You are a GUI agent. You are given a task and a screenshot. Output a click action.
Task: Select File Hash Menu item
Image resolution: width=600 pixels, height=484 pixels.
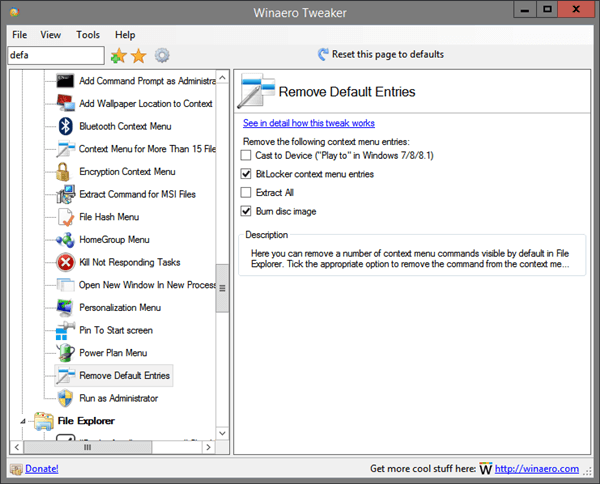point(109,217)
